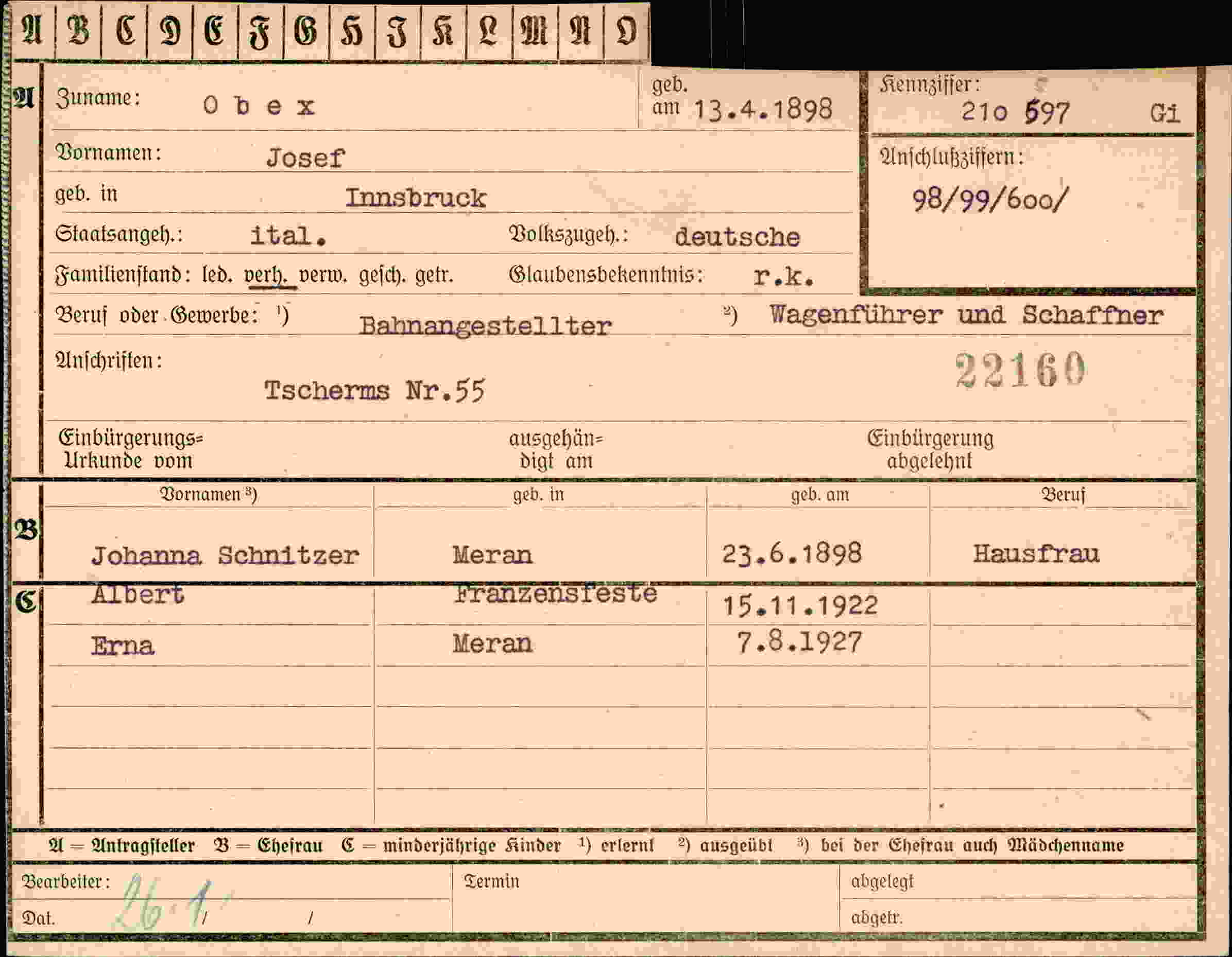Image resolution: width=1232 pixels, height=957 pixels.
Task: Click the surname "O b e x"
Action: tap(259, 106)
